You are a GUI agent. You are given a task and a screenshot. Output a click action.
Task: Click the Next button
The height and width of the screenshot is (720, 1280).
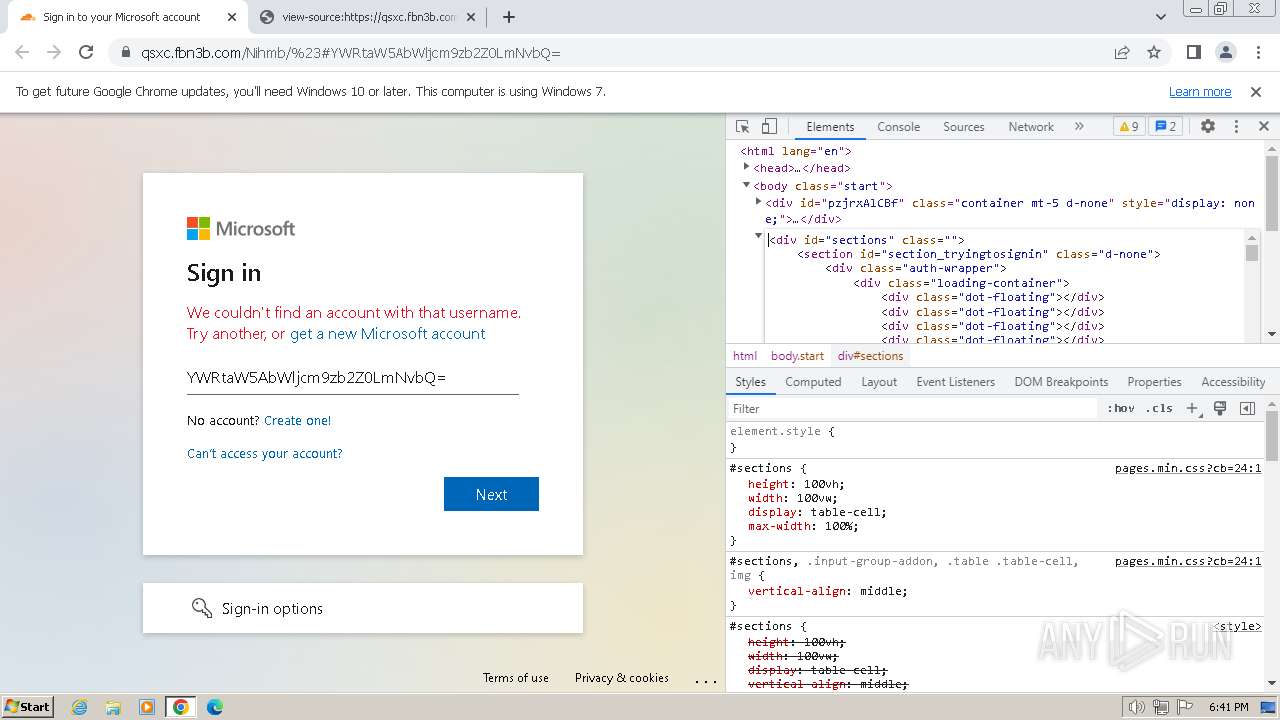[491, 494]
